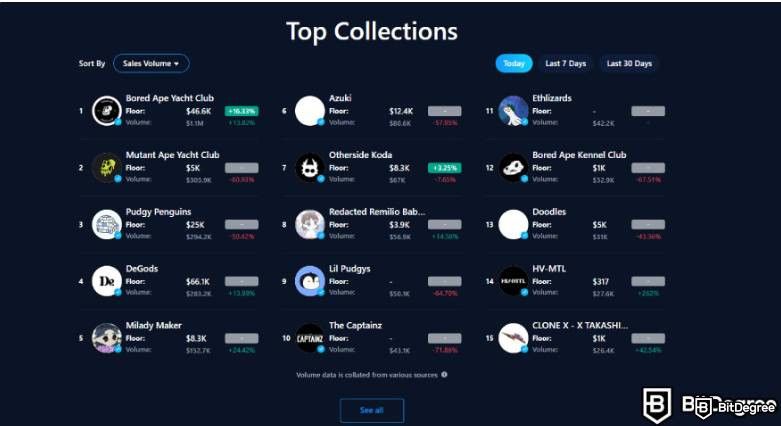Click the $3.9K Redacted Remilio floor price
Screen dimensions: 781x426
pos(399,225)
